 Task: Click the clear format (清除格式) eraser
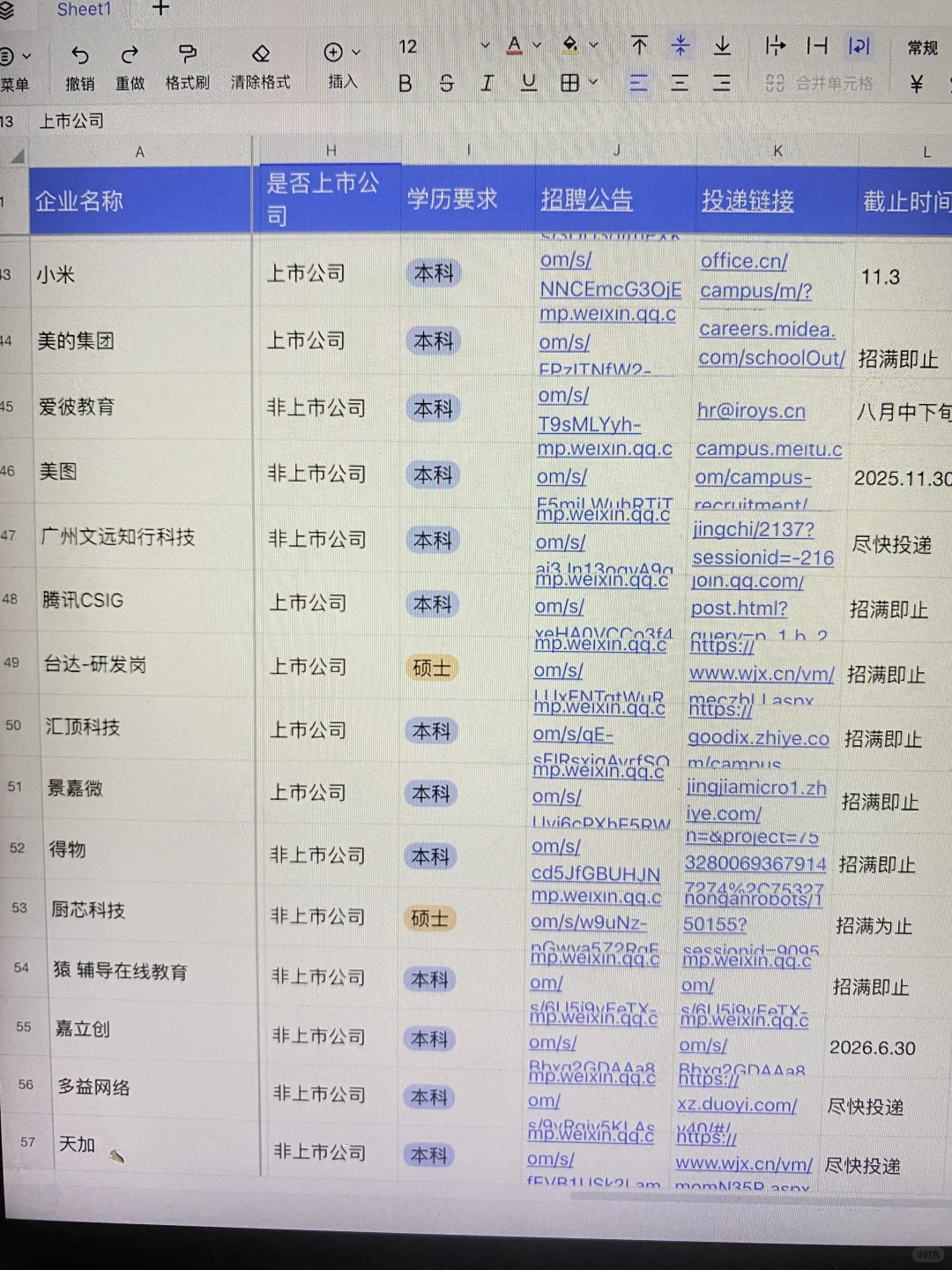(x=261, y=55)
